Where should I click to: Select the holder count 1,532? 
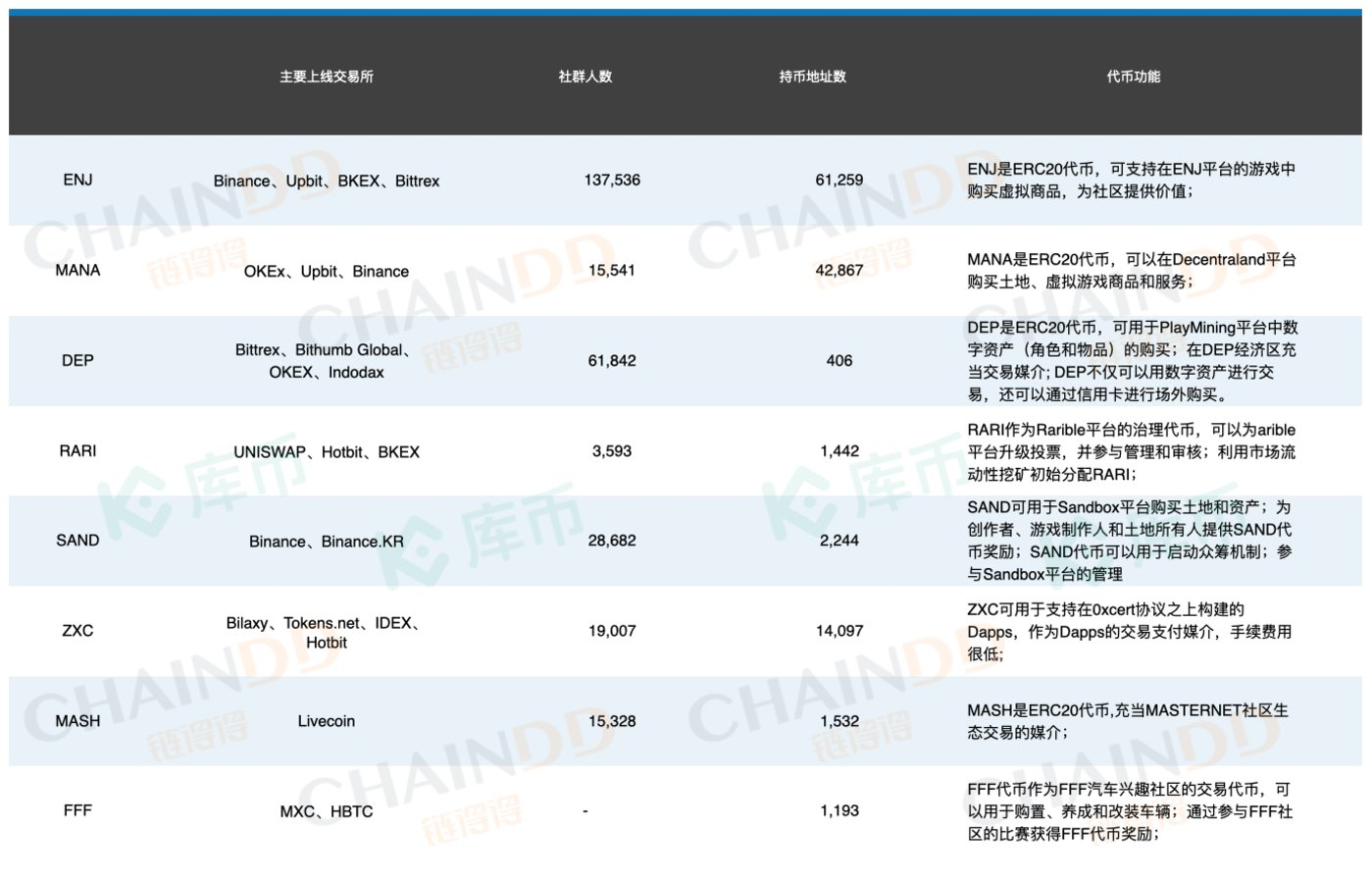point(839,721)
